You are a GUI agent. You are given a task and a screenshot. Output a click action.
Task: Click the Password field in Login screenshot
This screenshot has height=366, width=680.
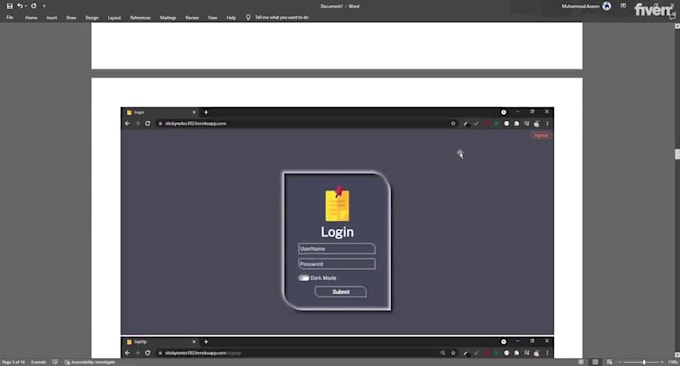pyautogui.click(x=337, y=264)
